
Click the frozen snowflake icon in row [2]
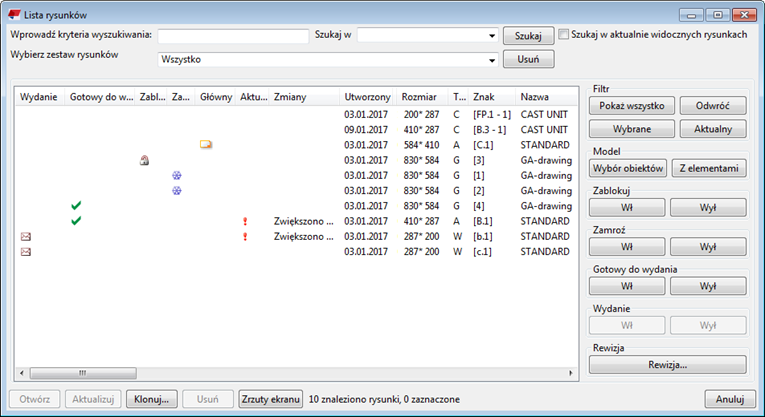pos(177,190)
